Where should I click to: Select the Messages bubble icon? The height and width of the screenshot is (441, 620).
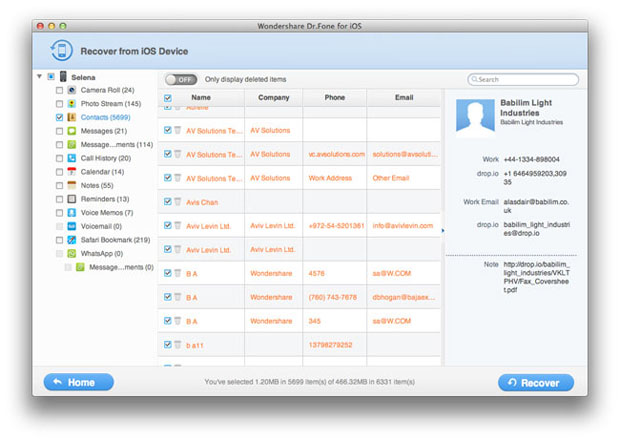(72, 131)
